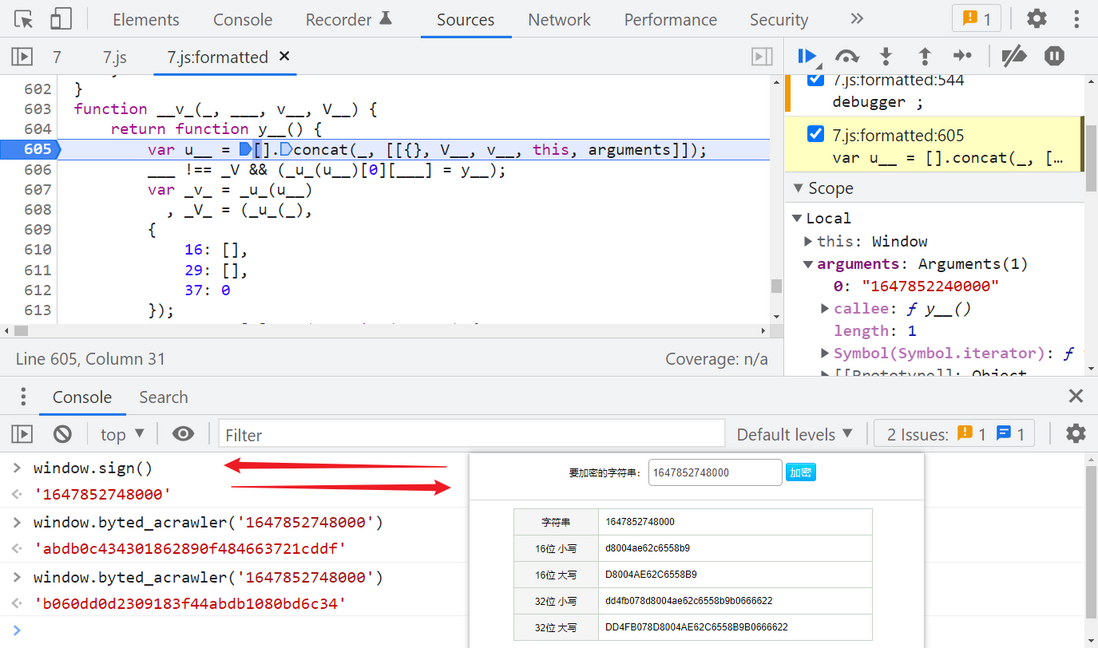Uncheck the 7.js:formatted:544 breakpoint
The image size is (1098, 648).
(x=815, y=78)
